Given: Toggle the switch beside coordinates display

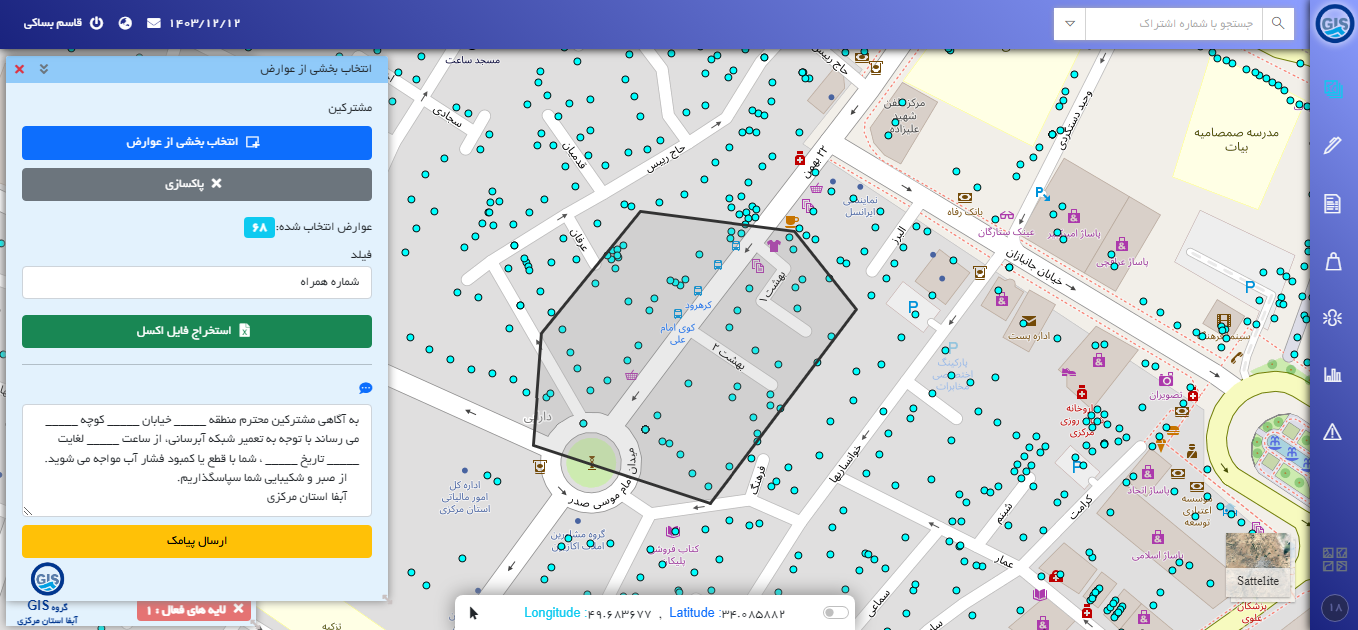Looking at the screenshot, I should pos(836,613).
